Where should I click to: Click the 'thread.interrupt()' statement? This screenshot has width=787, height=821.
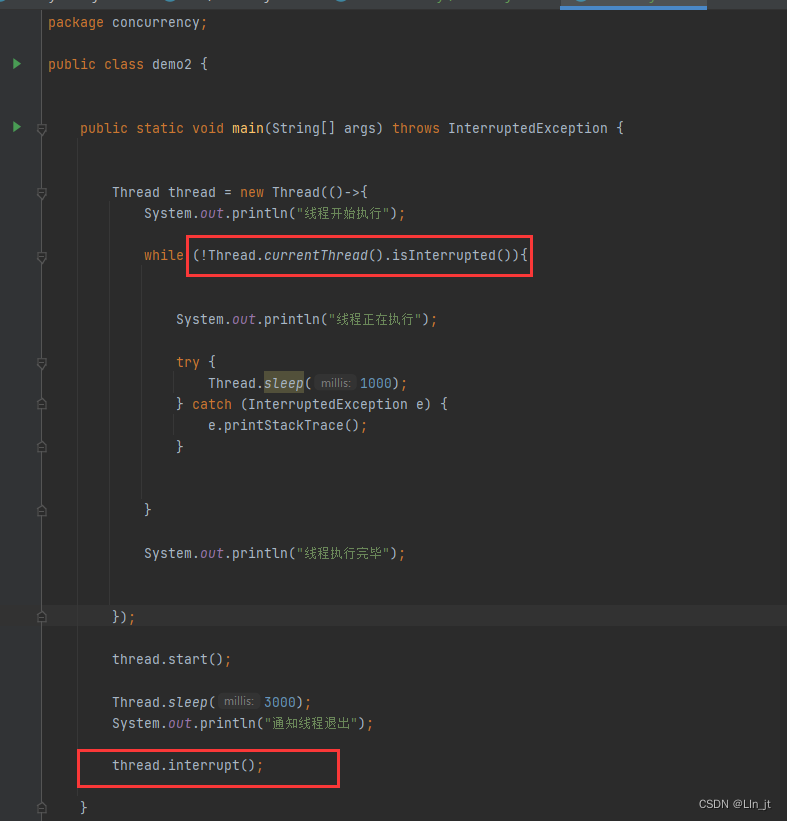coord(187,765)
